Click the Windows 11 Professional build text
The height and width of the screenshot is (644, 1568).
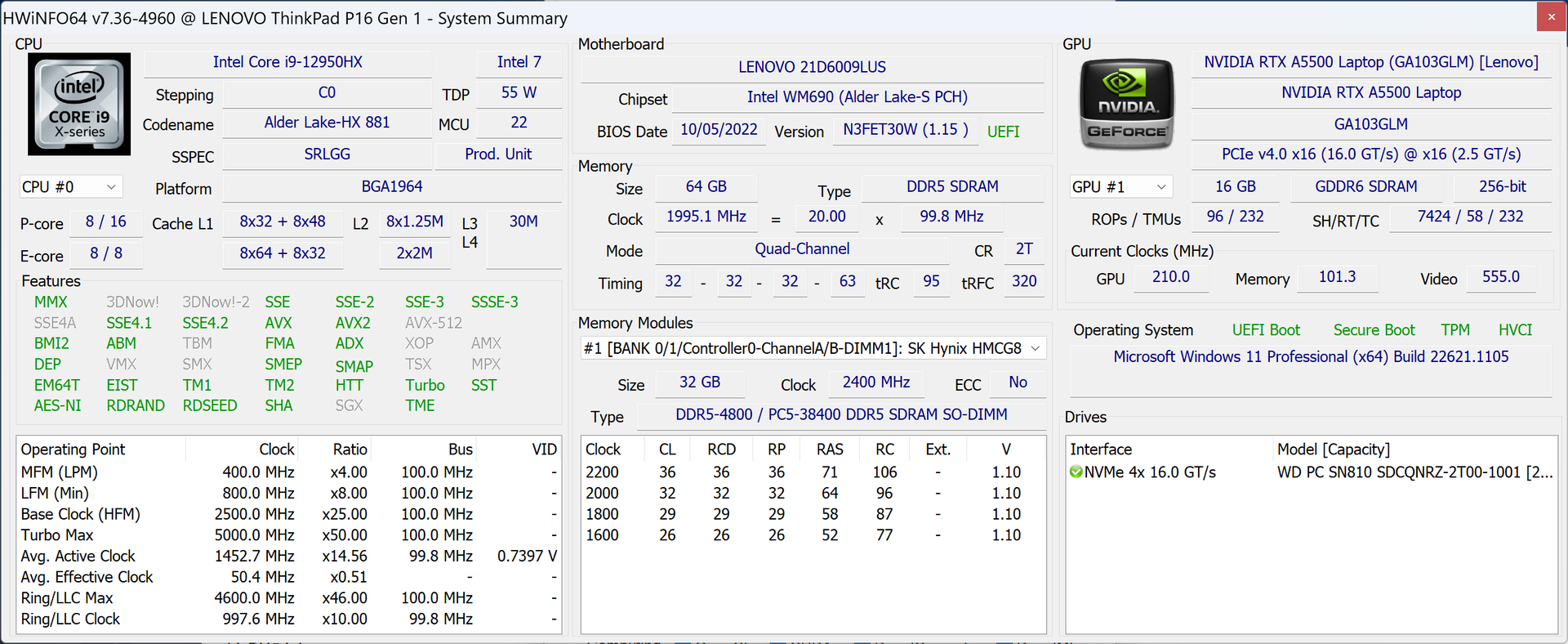tap(1310, 357)
